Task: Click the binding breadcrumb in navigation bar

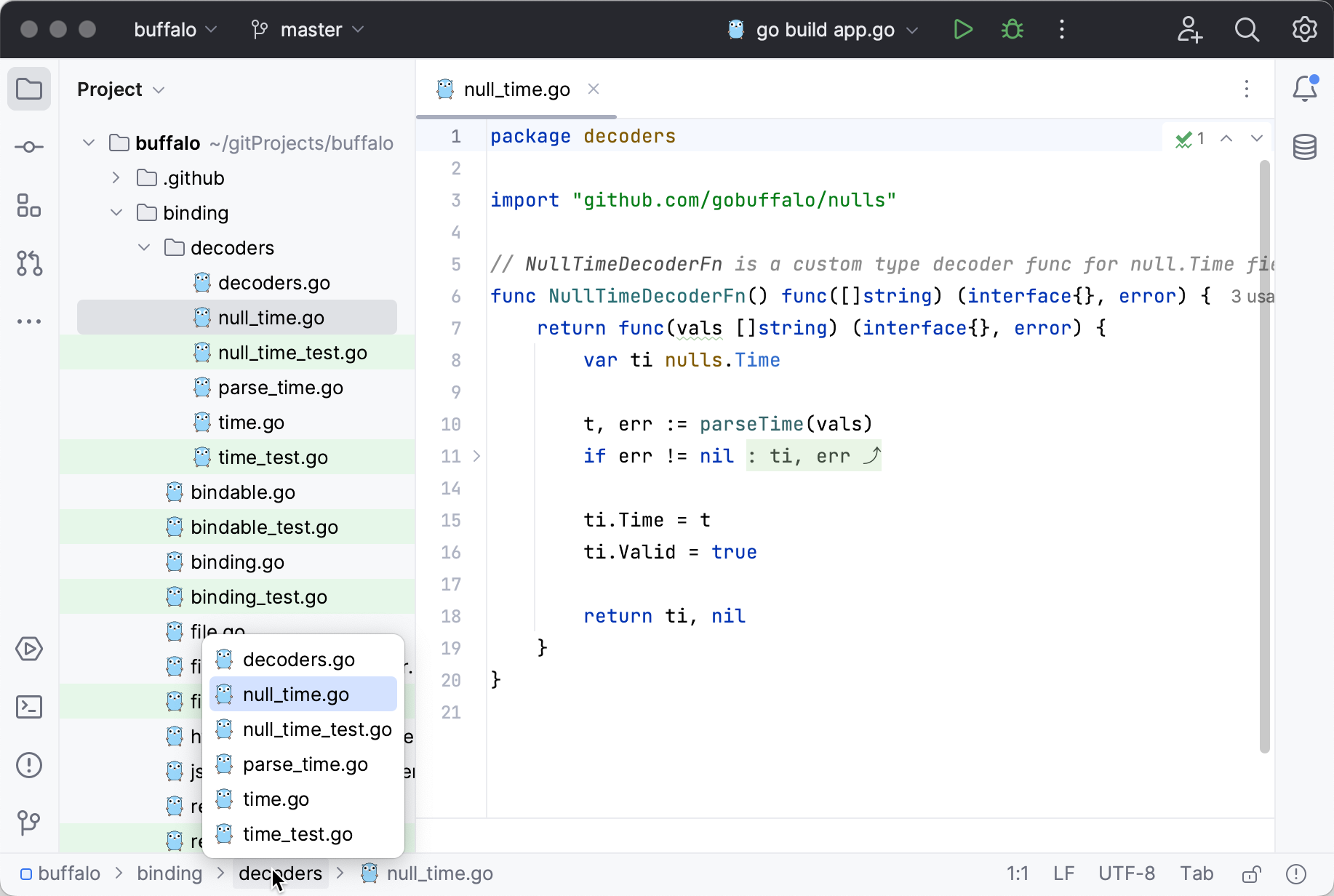Action: click(x=169, y=873)
